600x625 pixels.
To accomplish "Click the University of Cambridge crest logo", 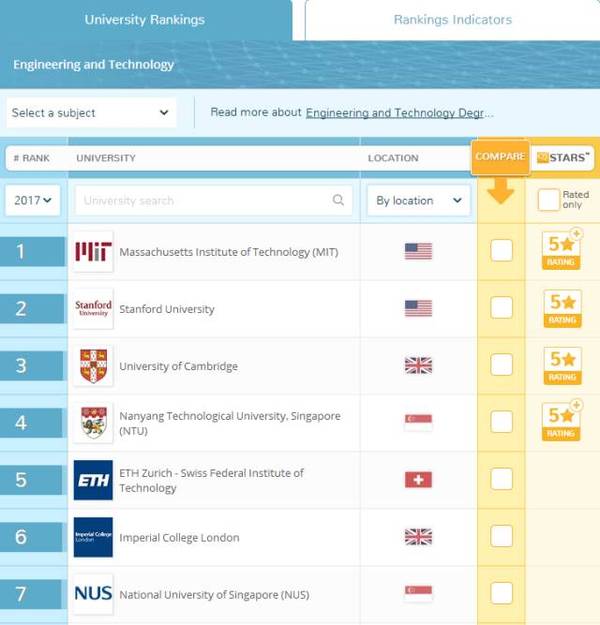I will pyautogui.click(x=93, y=366).
